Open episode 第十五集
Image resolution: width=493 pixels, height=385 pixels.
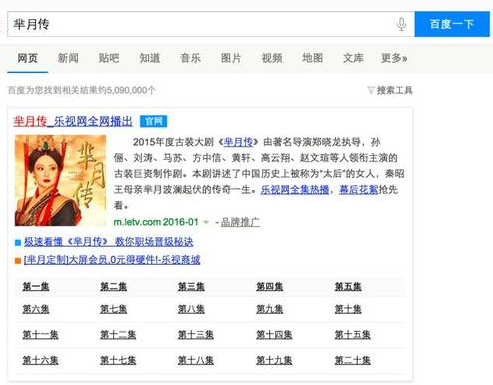tap(353, 334)
